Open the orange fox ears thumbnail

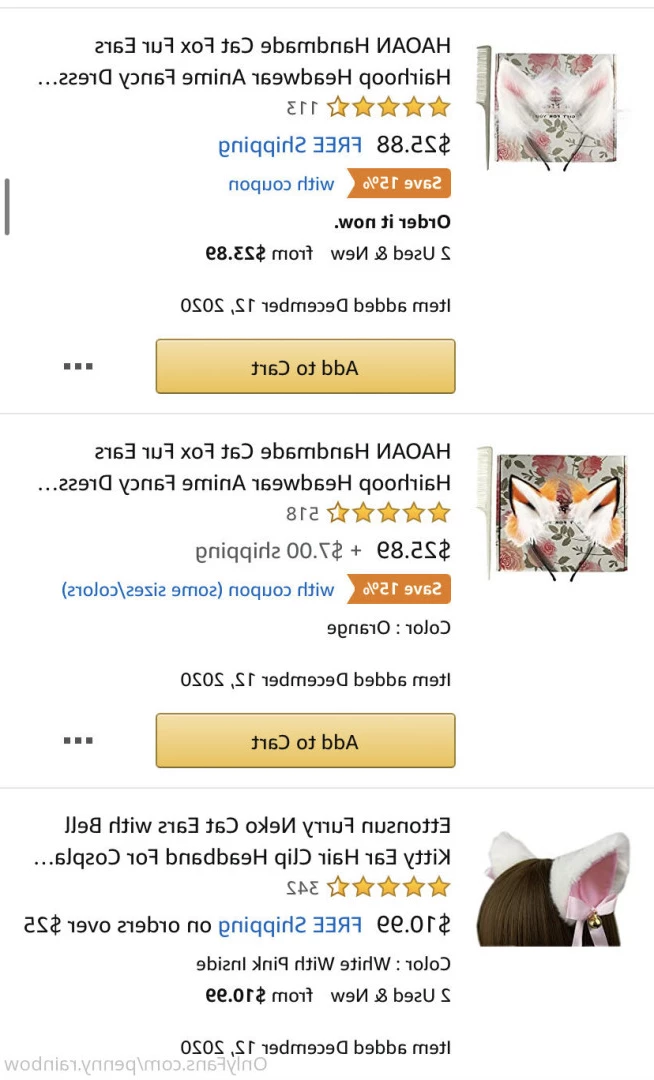pyautogui.click(x=556, y=513)
